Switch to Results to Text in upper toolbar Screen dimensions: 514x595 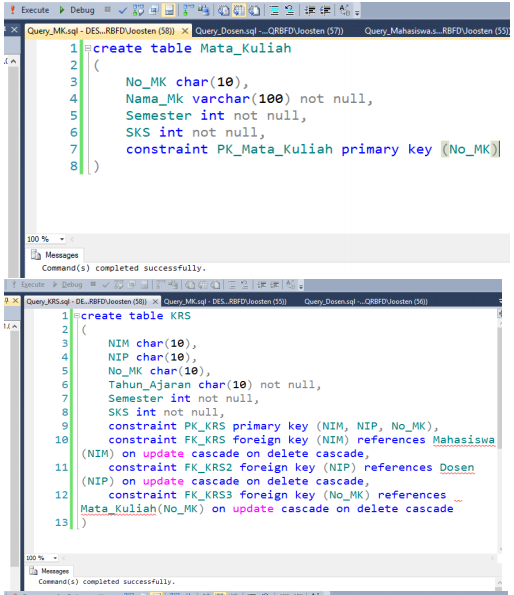[224, 10]
